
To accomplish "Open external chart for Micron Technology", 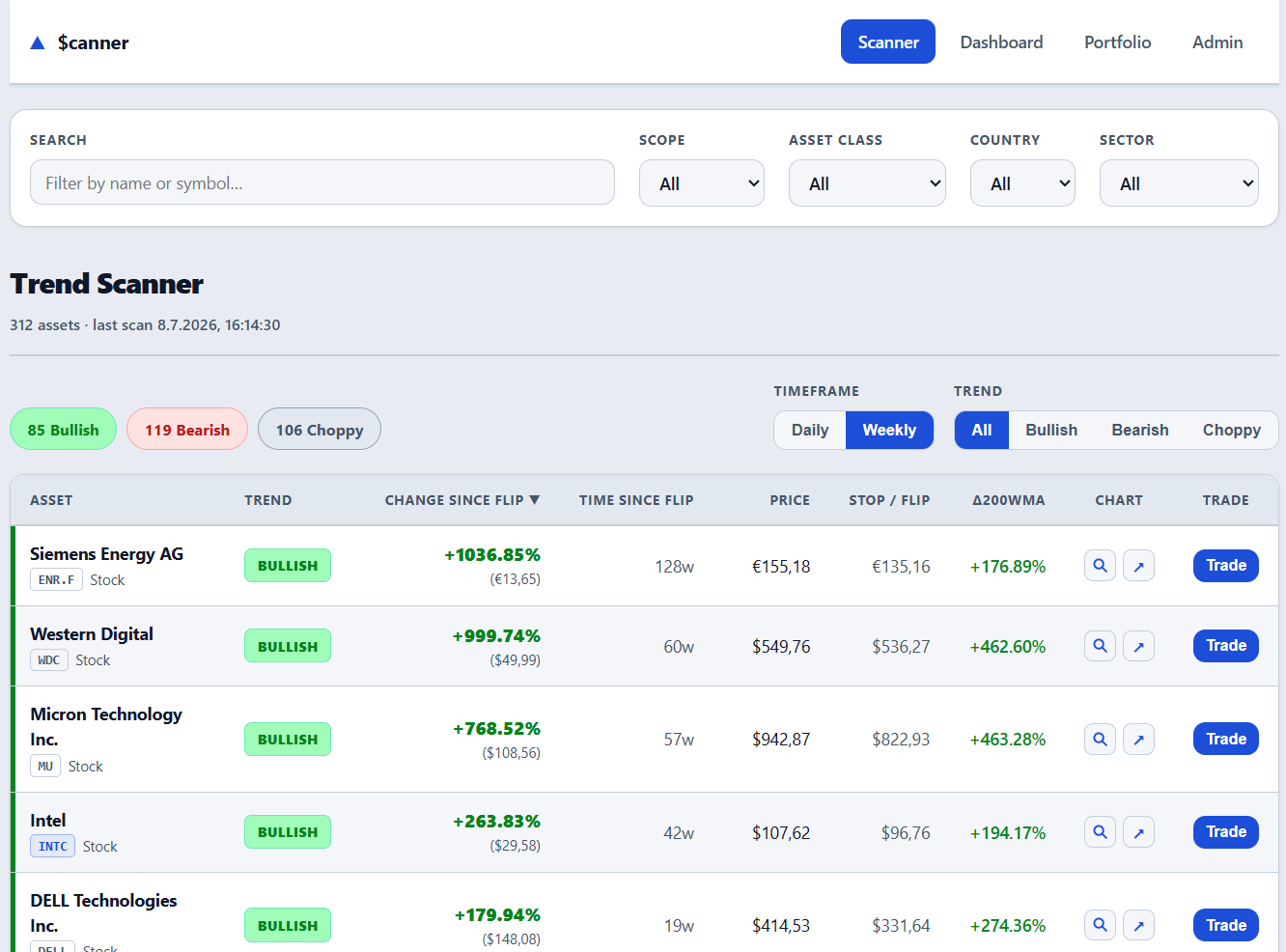I will tap(1139, 740).
